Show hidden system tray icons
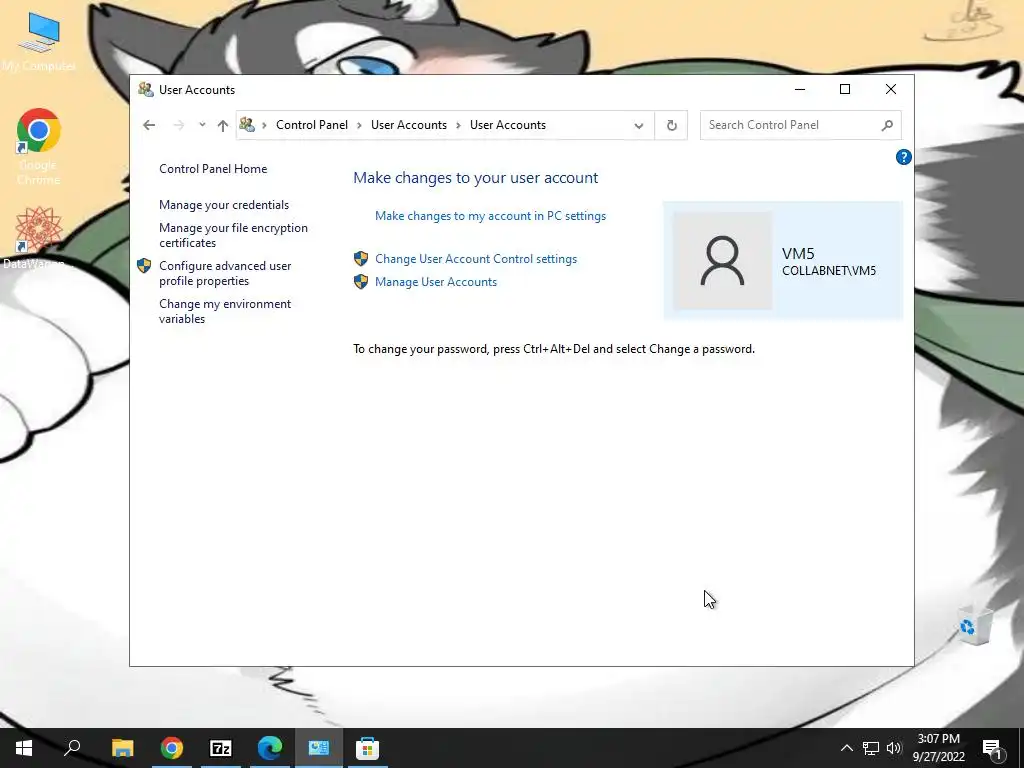This screenshot has width=1024, height=768. [846, 748]
